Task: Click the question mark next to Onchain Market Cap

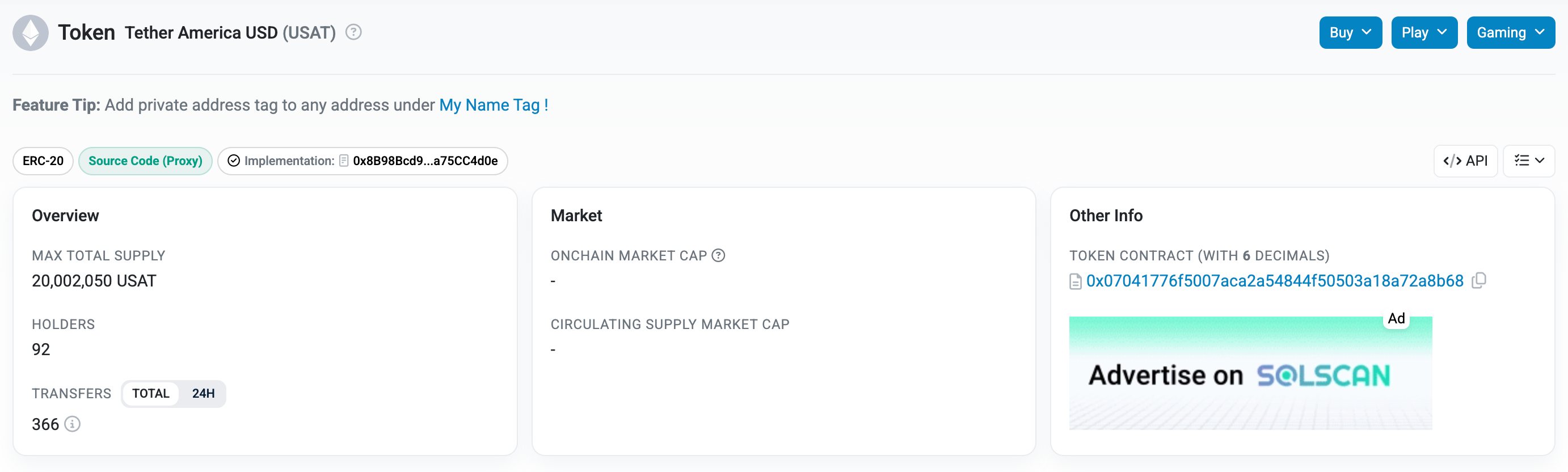Action: pos(719,255)
